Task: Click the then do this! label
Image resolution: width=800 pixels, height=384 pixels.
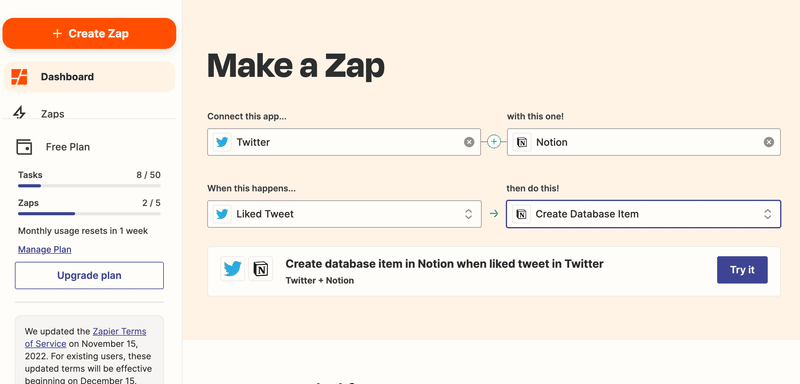Action: click(533, 189)
